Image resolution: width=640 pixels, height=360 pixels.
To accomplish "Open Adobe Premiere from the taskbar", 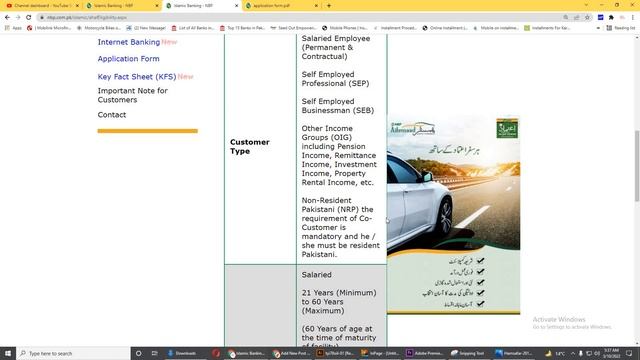I will click(x=424, y=353).
